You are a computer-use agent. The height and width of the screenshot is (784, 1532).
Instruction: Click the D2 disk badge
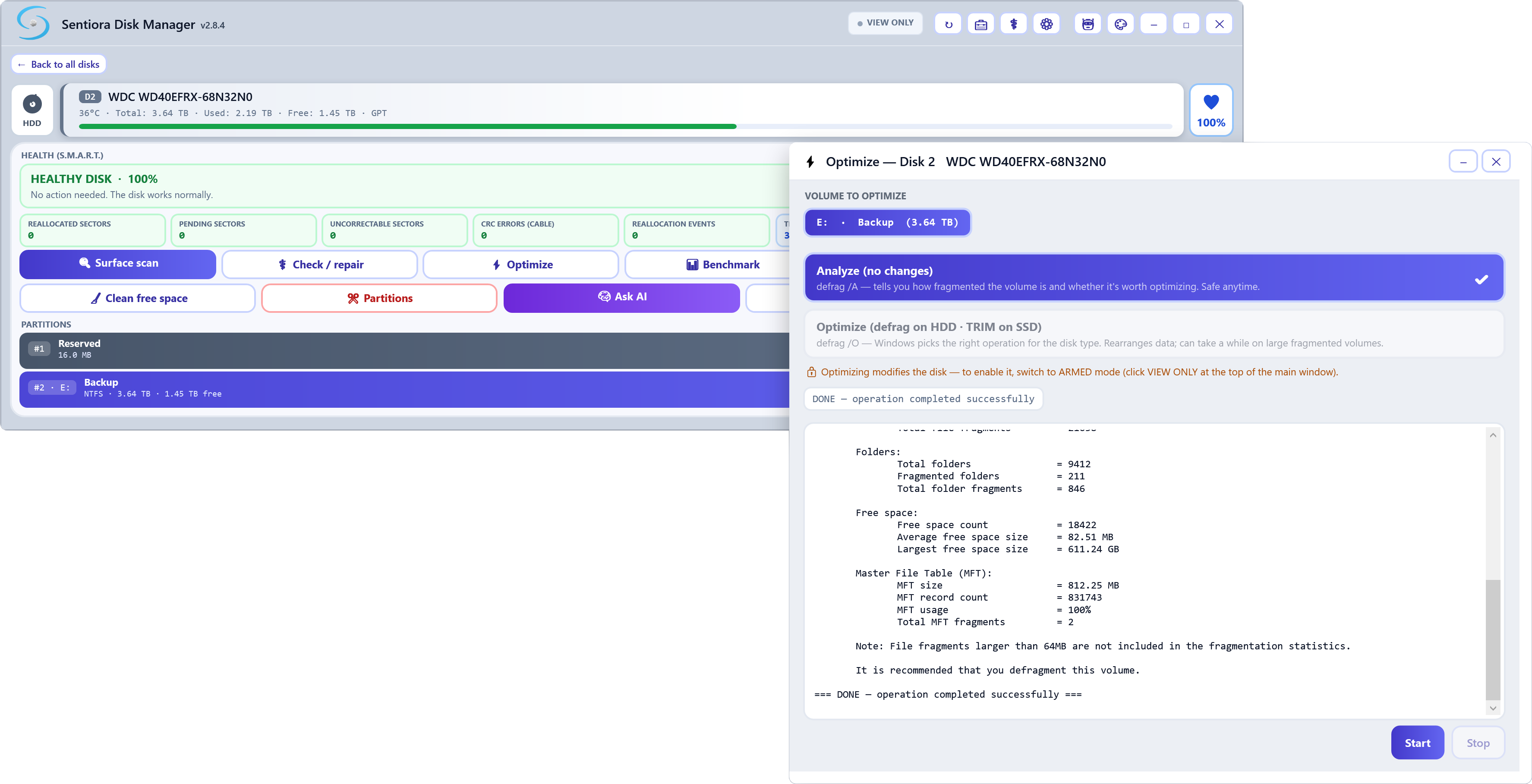pos(89,97)
